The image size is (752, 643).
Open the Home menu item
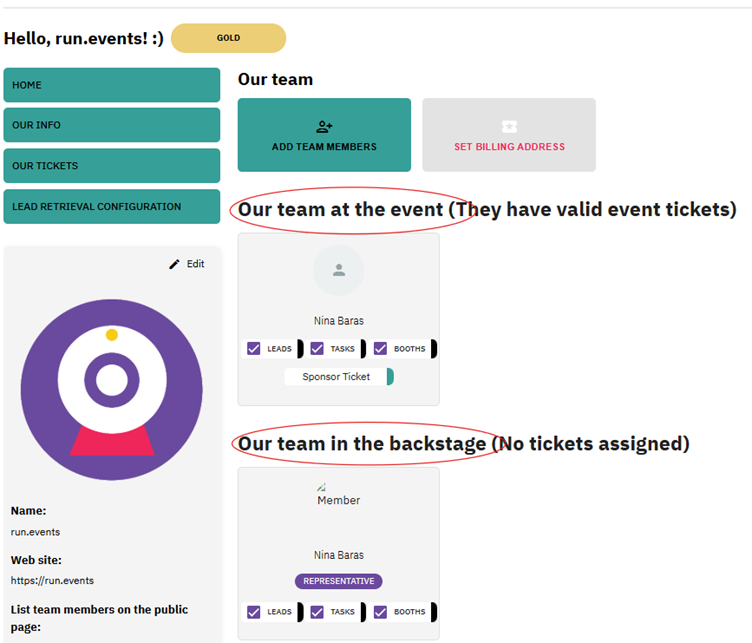pyautogui.click(x=111, y=85)
